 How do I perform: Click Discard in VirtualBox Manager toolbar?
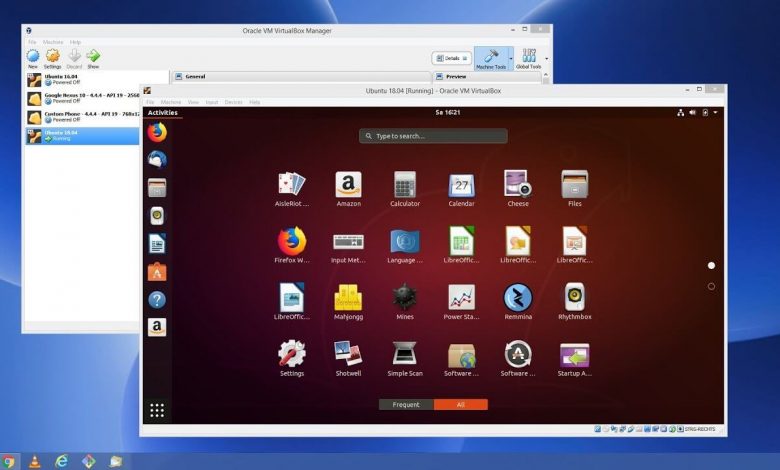[x=74, y=59]
